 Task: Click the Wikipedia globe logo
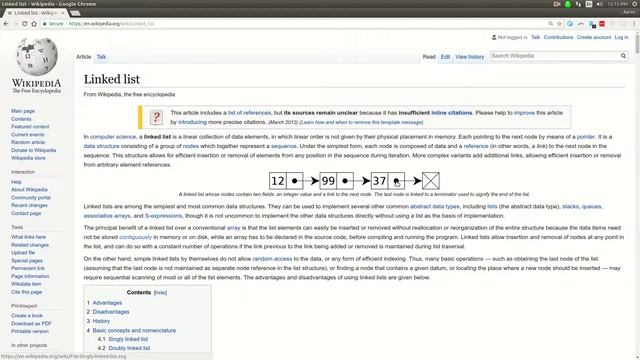pos(37,57)
